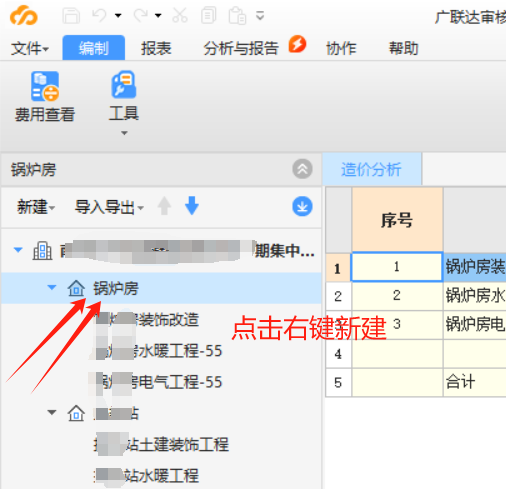Image resolution: width=506 pixels, height=489 pixels.
Task: Open the 帮助 tab
Action: point(404,48)
